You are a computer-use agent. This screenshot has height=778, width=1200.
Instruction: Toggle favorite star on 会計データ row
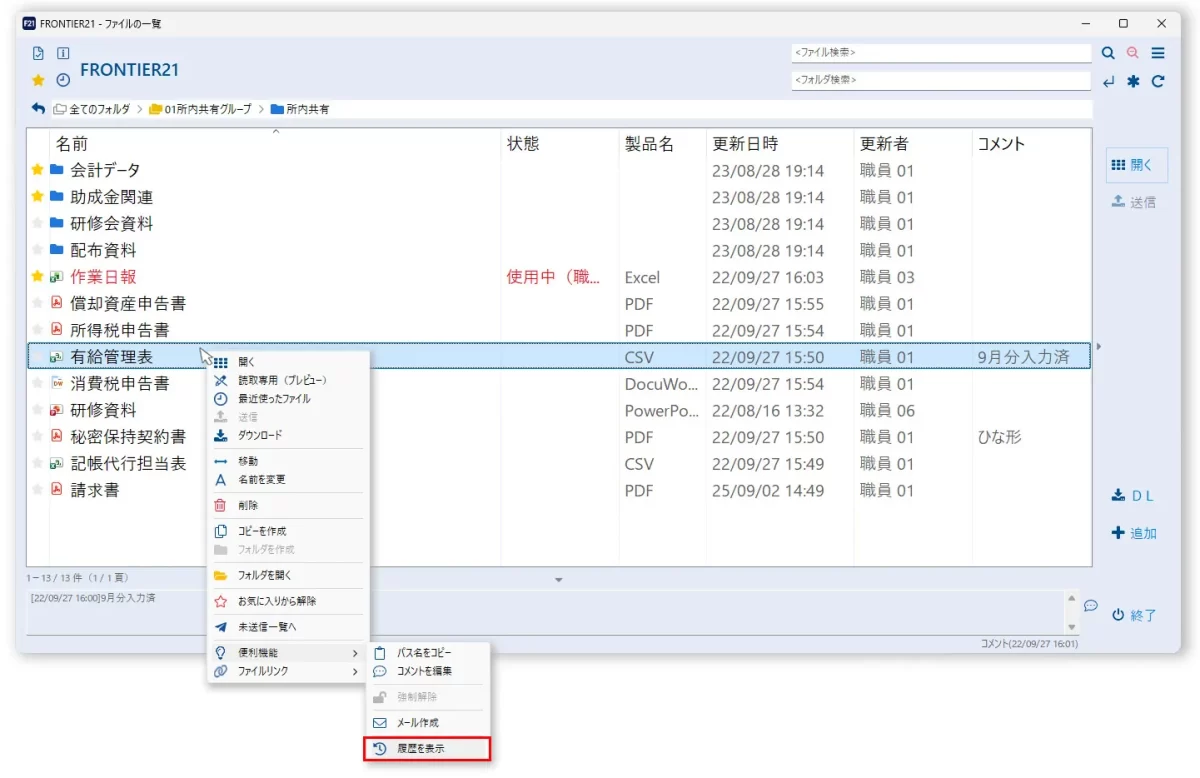tap(38, 170)
